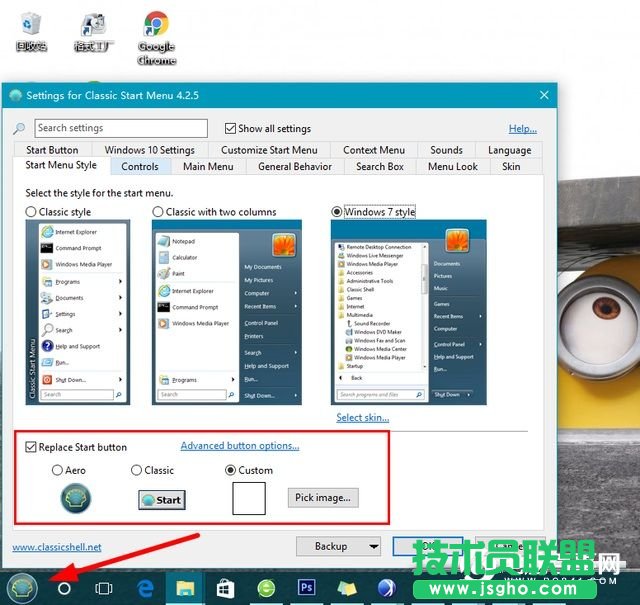The image size is (640, 605).
Task: Click the Classic Shell icon in title bar
Action: coord(16,95)
